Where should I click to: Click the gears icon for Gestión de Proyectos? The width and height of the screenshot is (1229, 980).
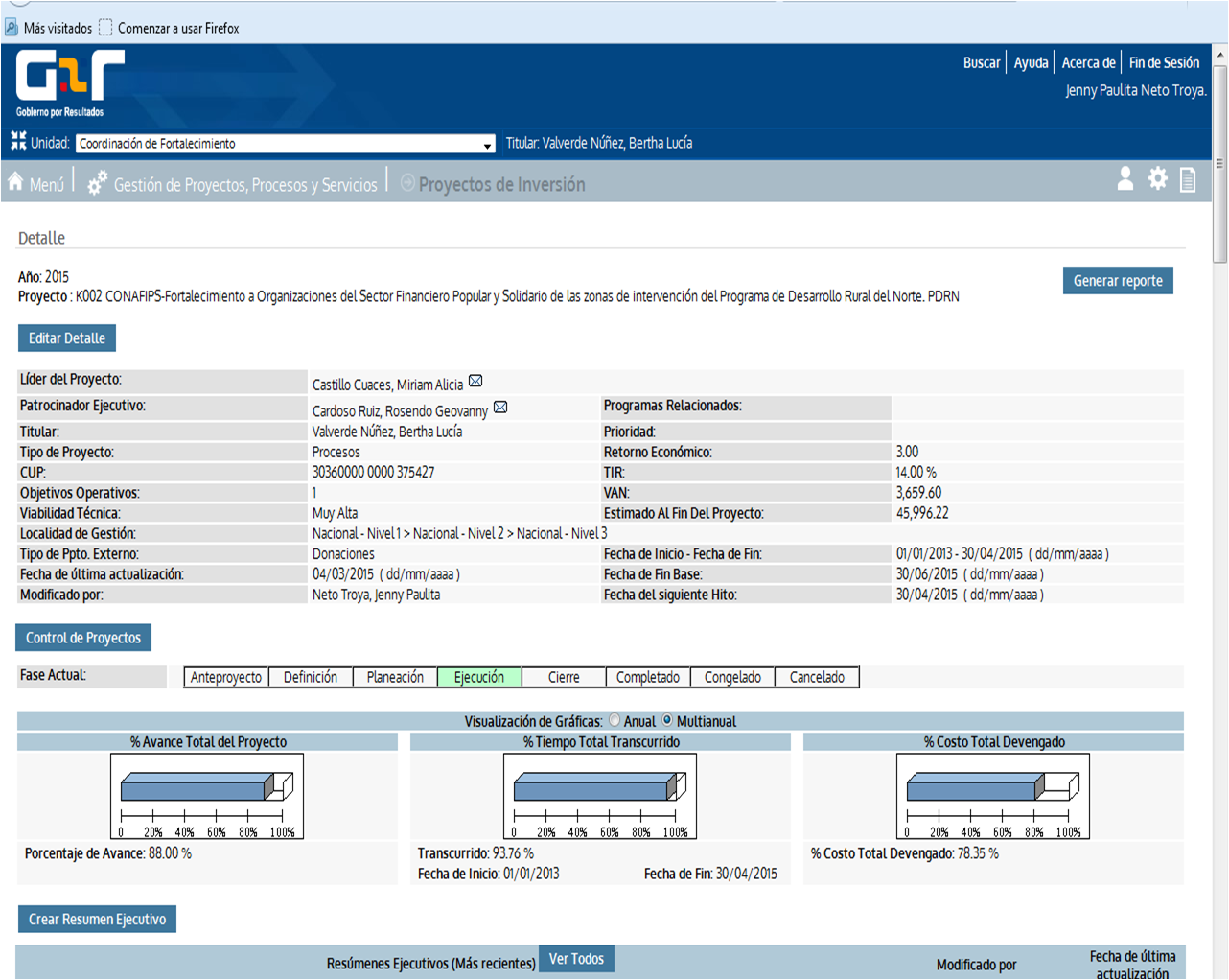pos(97,183)
